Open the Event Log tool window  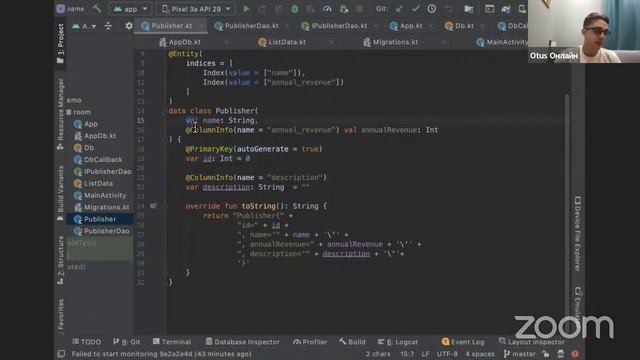pyautogui.click(x=463, y=342)
